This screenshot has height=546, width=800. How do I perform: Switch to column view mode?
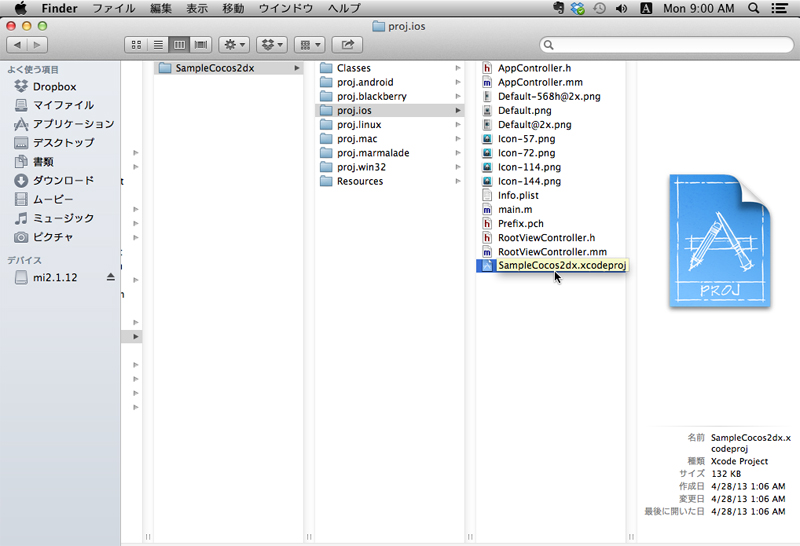click(x=180, y=45)
